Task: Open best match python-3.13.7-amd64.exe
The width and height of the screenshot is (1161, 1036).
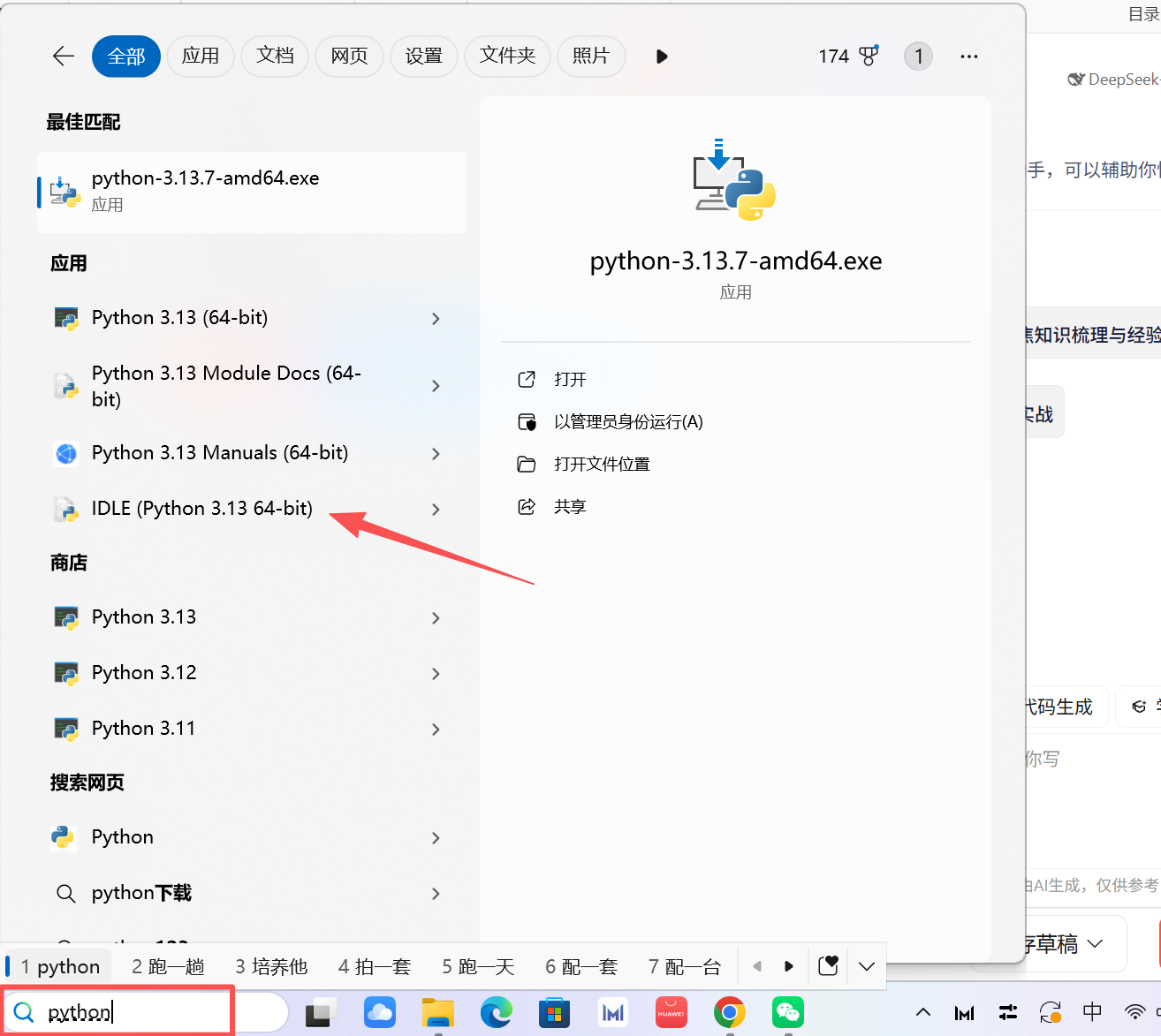Action: click(252, 193)
